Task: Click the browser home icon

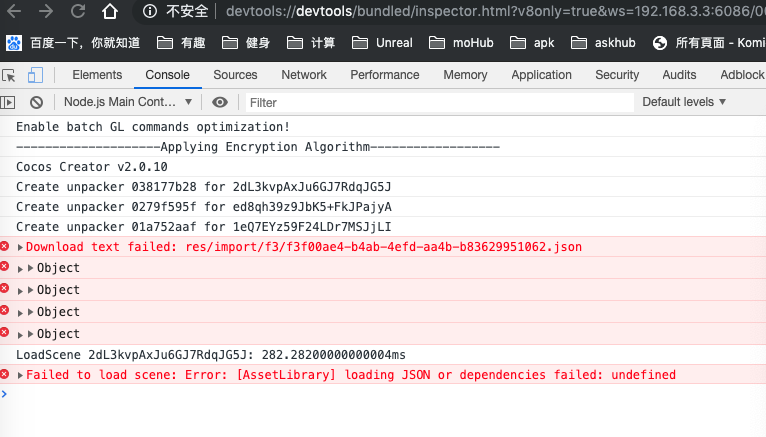Action: coord(109,13)
